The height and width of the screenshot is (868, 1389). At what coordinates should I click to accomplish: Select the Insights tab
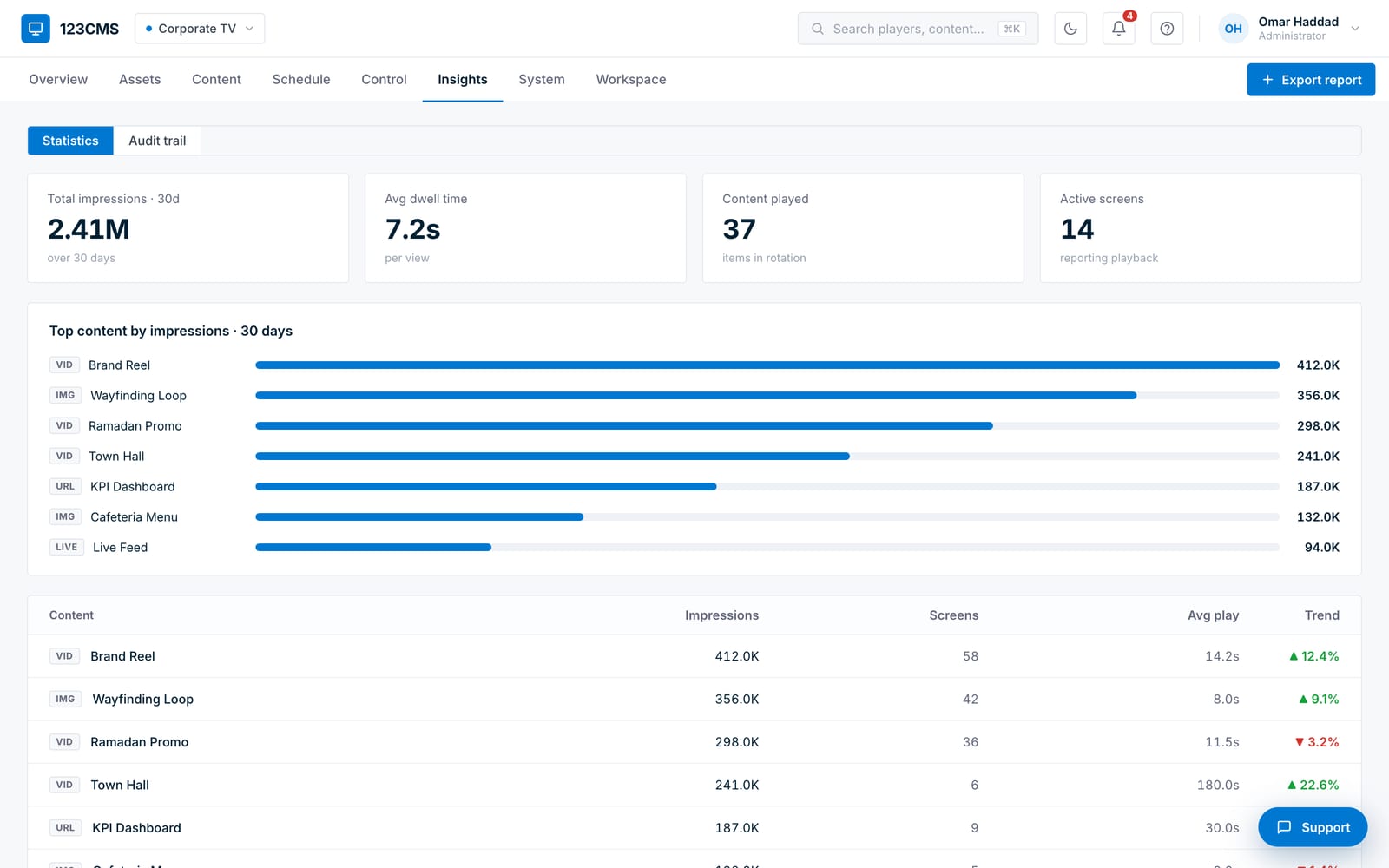(x=463, y=80)
